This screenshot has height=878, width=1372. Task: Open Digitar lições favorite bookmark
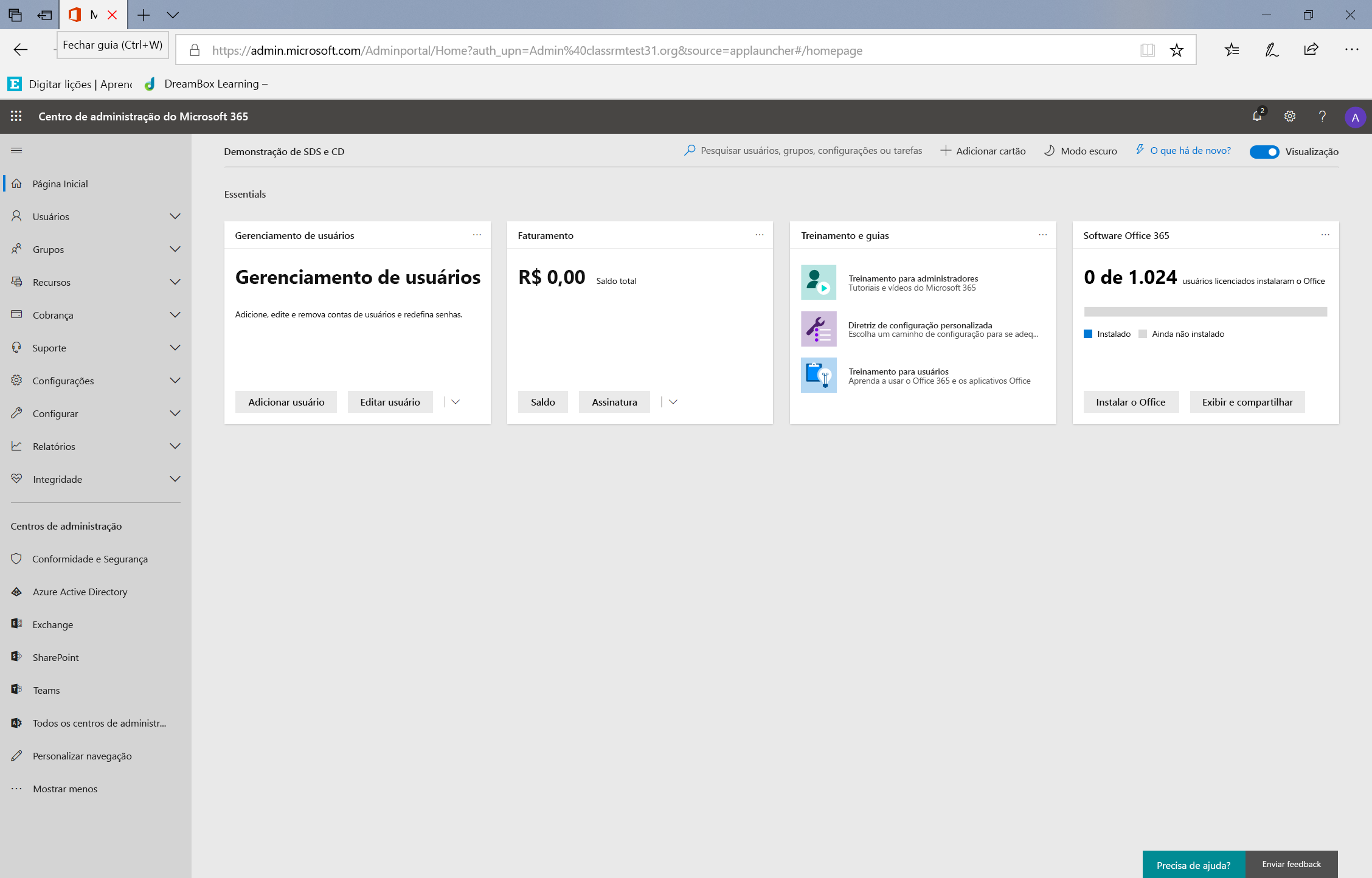[x=71, y=84]
